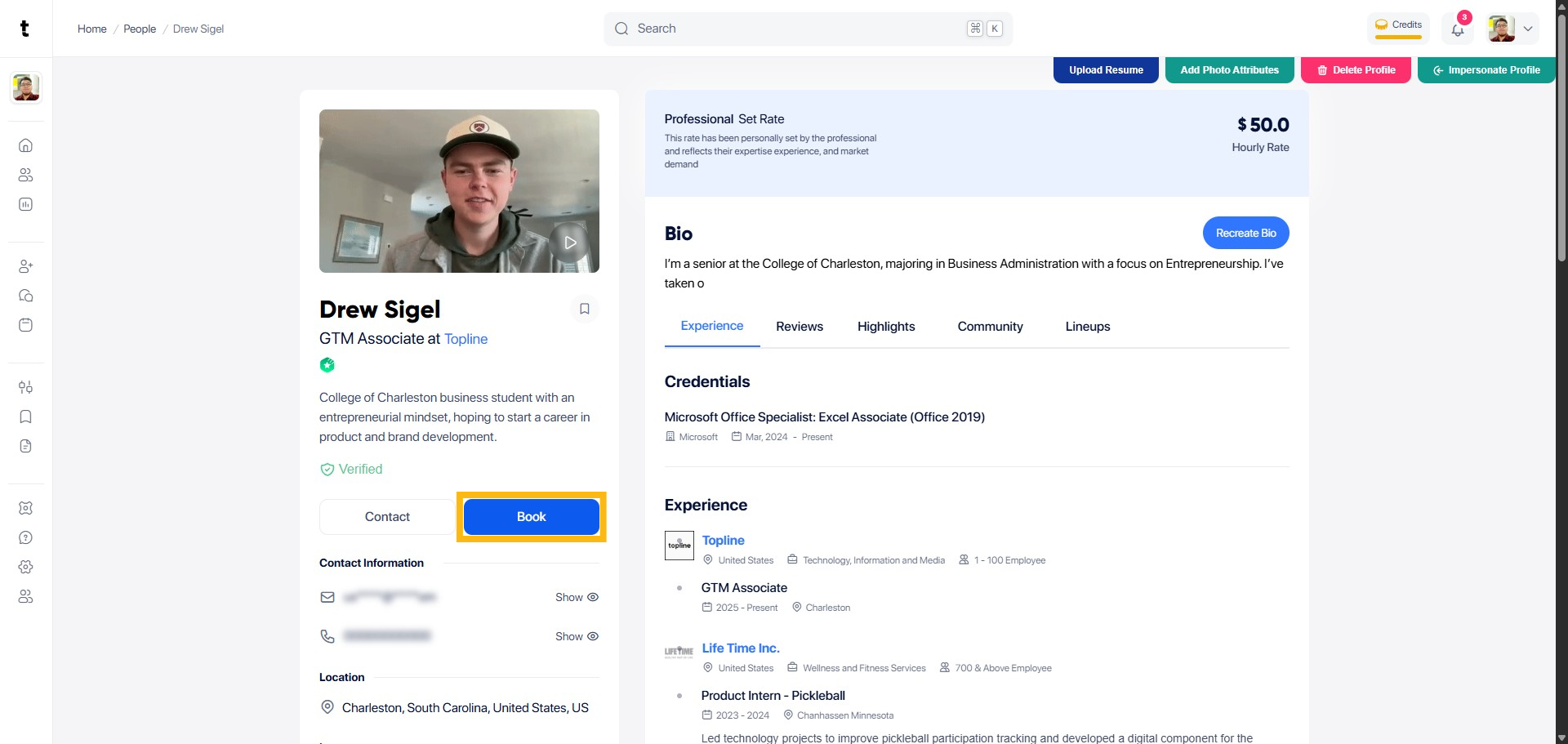The width and height of the screenshot is (1568, 744).
Task: Open the calendar icon in sidebar
Action: pyautogui.click(x=25, y=325)
